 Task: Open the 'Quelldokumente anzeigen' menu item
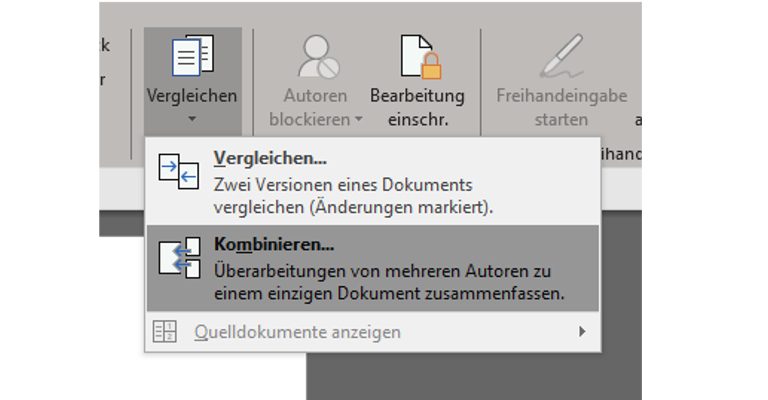coord(297,331)
